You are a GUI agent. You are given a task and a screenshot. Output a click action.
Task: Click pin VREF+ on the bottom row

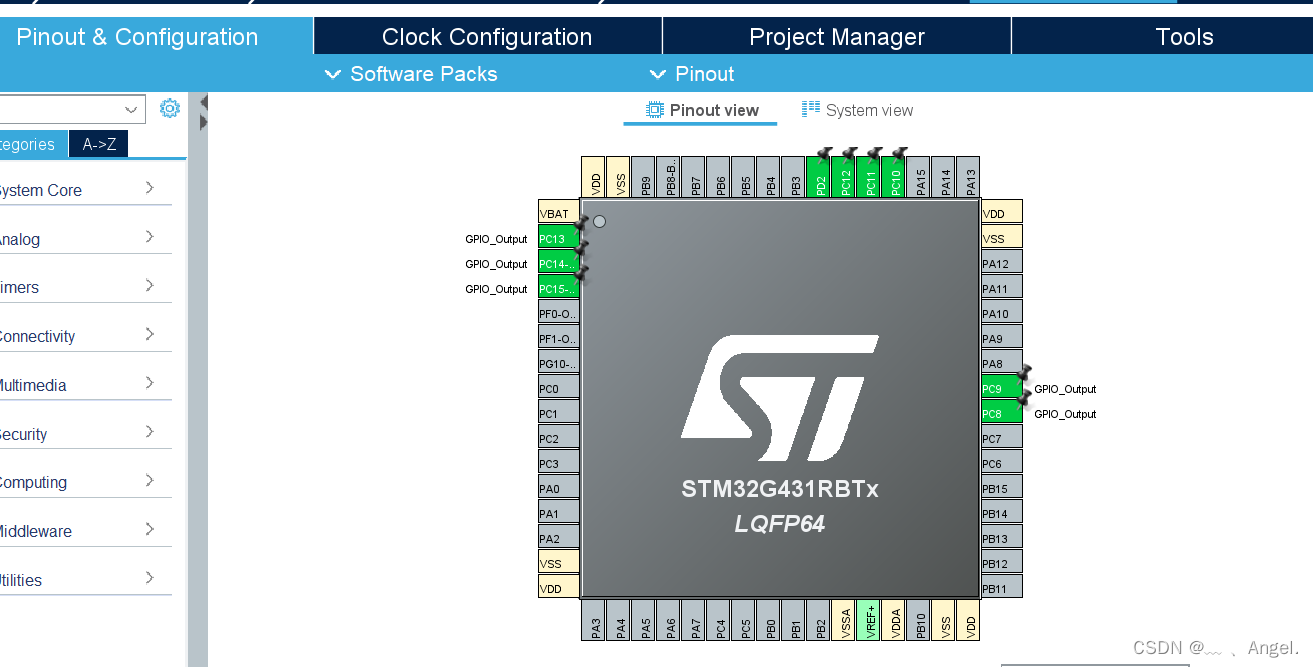click(x=869, y=620)
